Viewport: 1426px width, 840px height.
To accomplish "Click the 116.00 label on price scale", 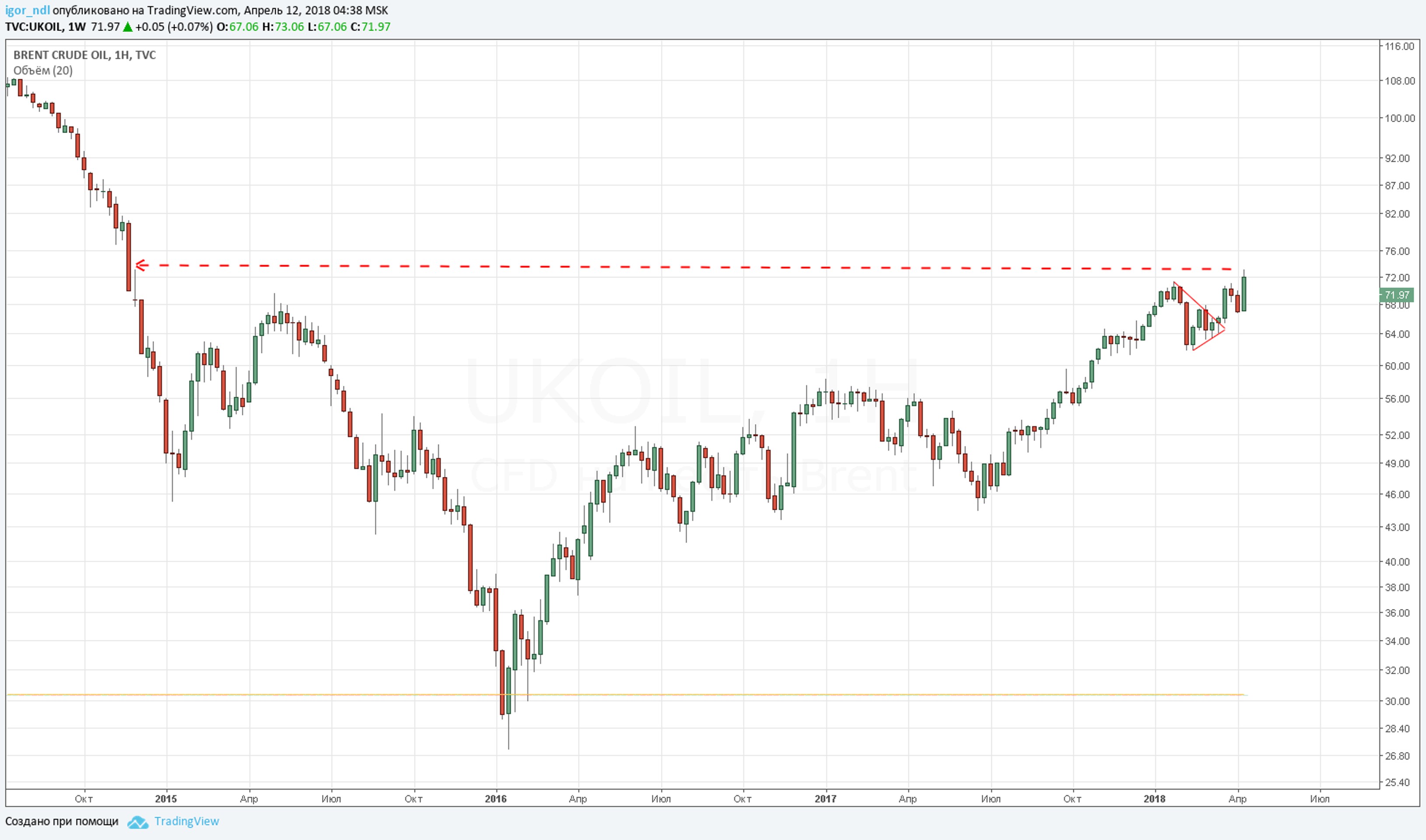I will 1399,46.
